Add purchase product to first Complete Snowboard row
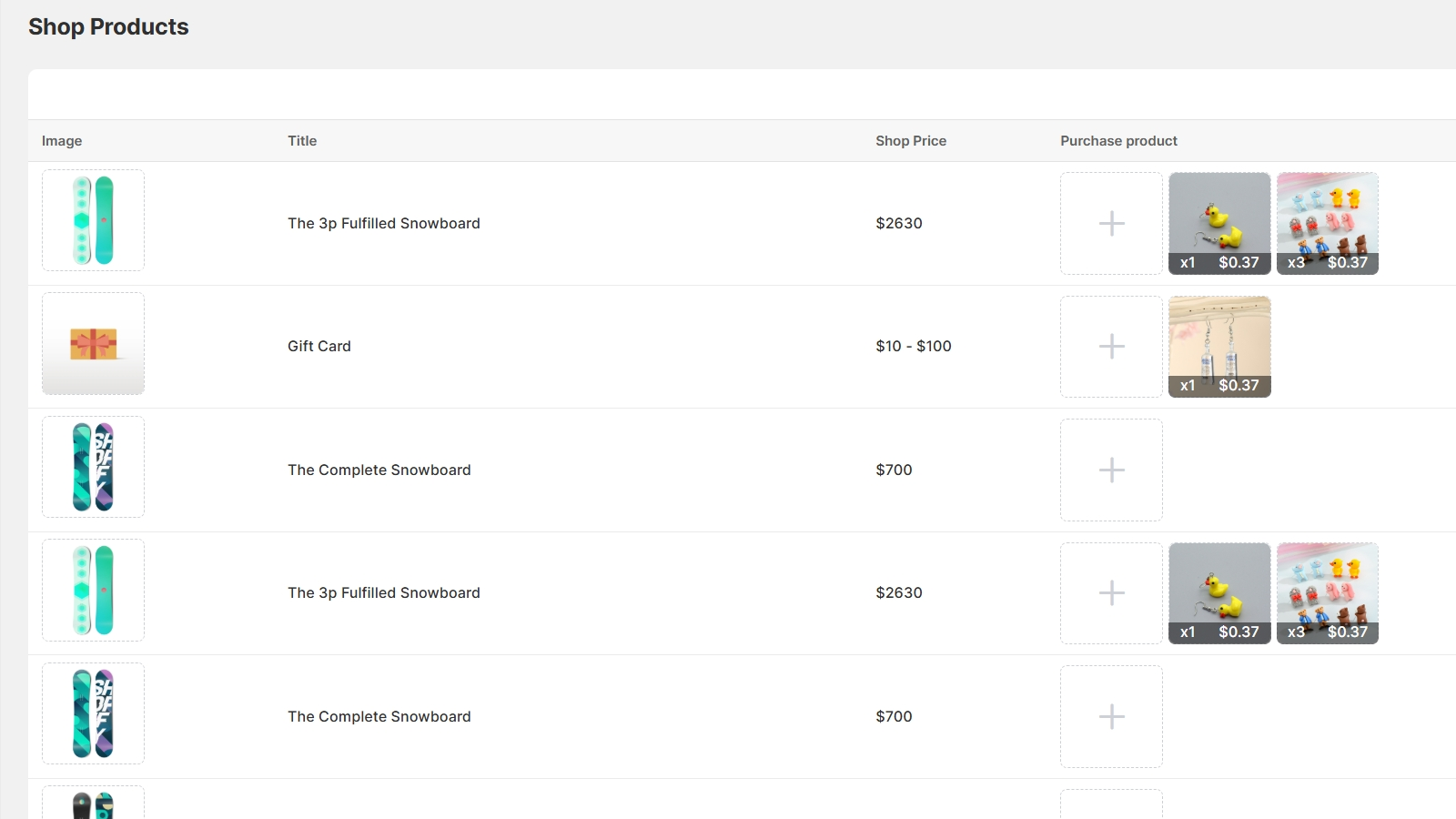 tap(1111, 470)
